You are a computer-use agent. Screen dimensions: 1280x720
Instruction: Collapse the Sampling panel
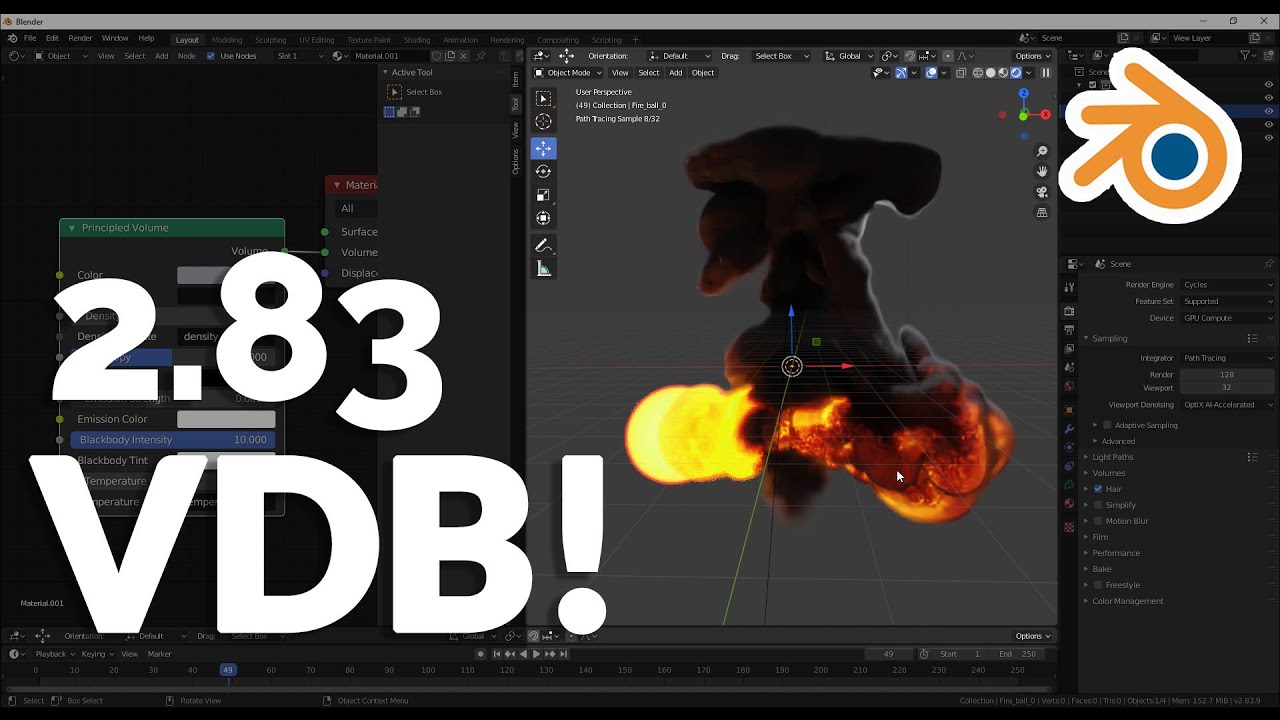pos(1109,338)
